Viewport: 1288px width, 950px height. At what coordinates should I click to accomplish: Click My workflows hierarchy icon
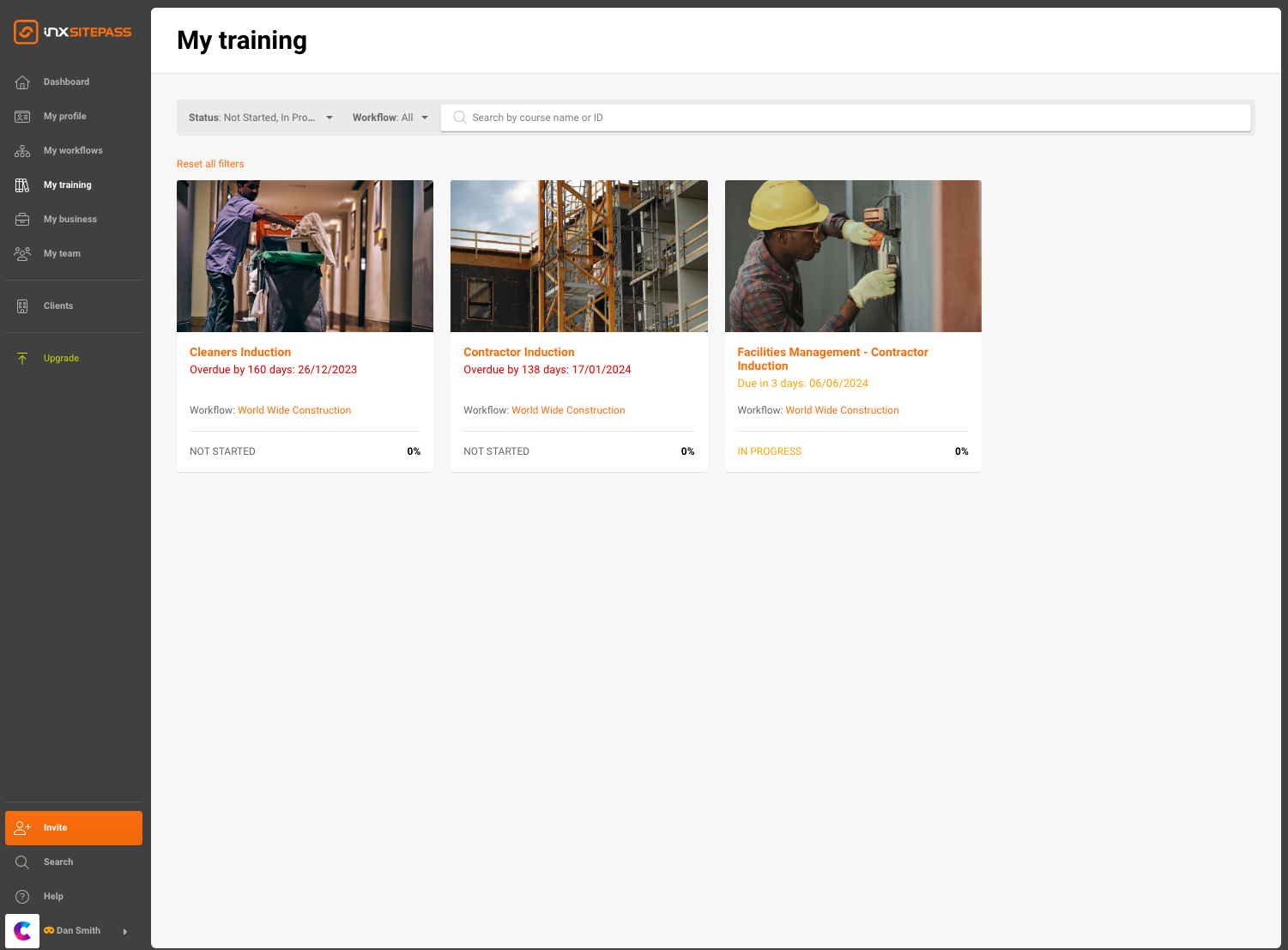point(22,151)
